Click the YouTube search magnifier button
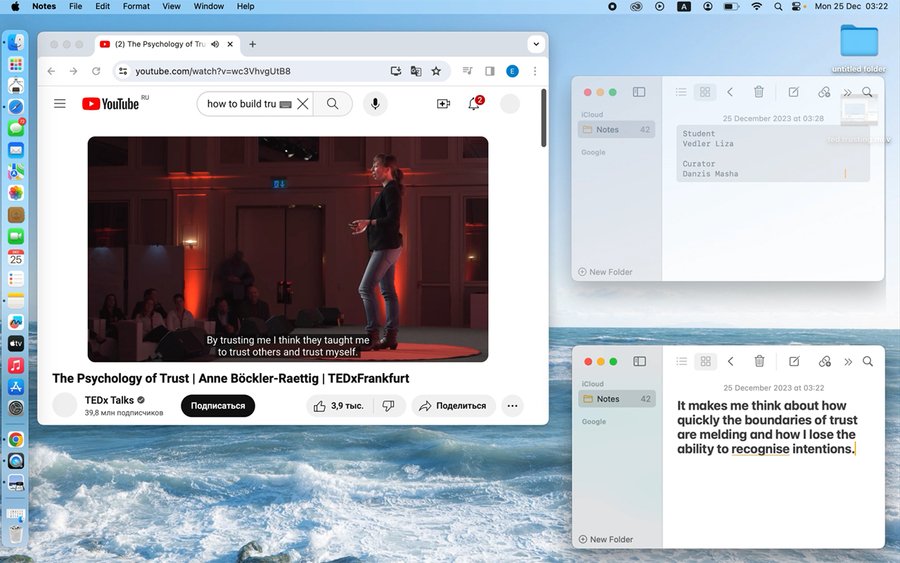Viewport: 900px width, 563px height. point(332,104)
